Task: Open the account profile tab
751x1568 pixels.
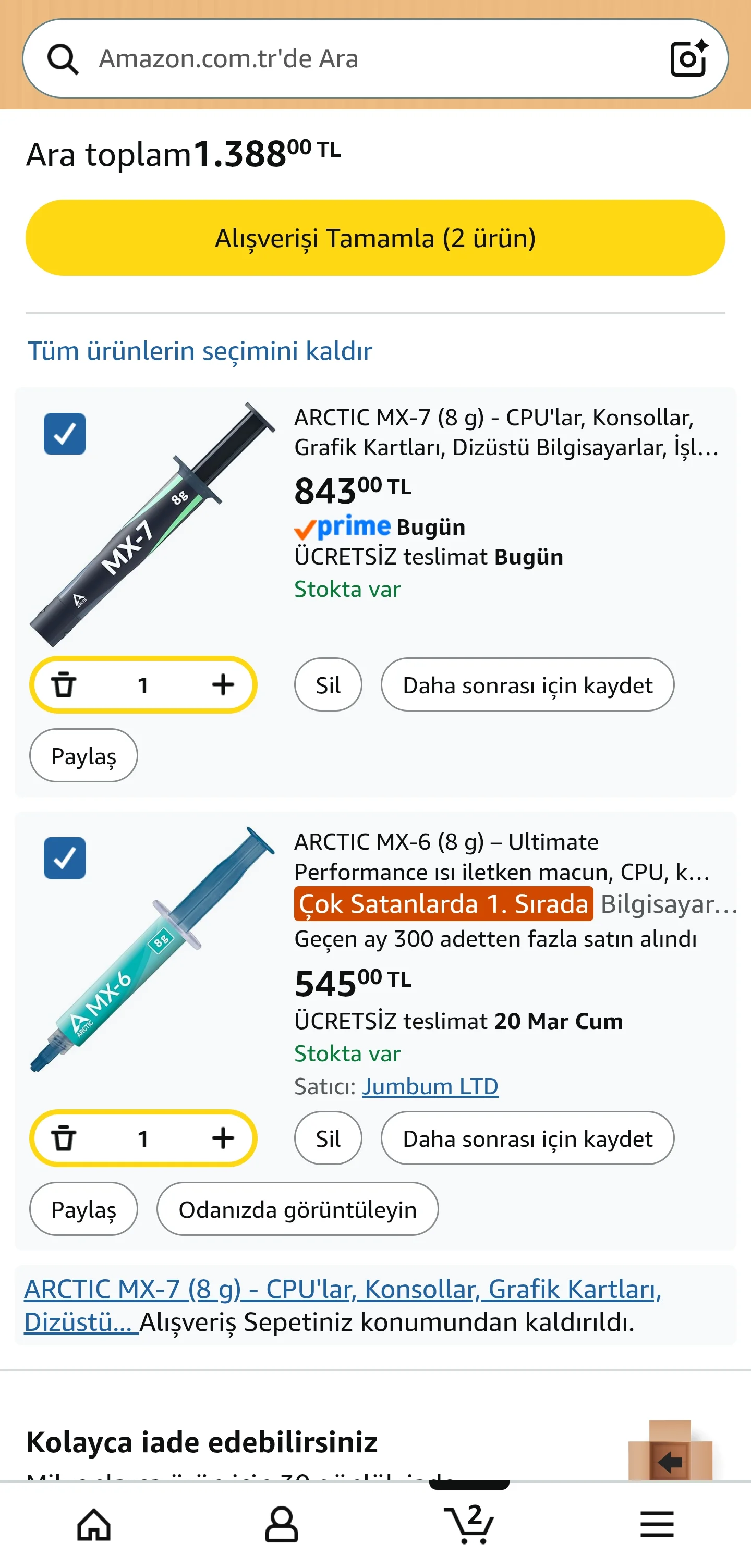Action: coord(282,1525)
